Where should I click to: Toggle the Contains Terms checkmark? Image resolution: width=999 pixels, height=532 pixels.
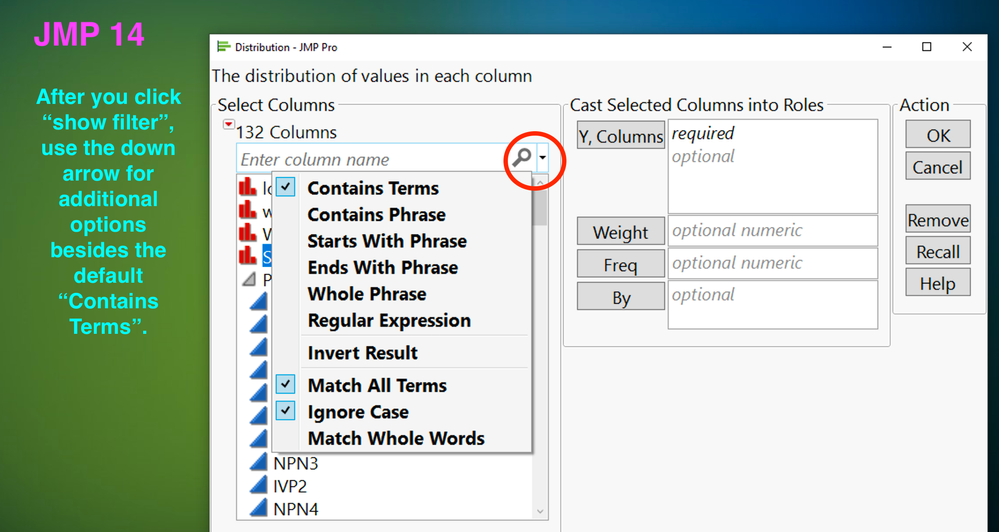point(287,187)
